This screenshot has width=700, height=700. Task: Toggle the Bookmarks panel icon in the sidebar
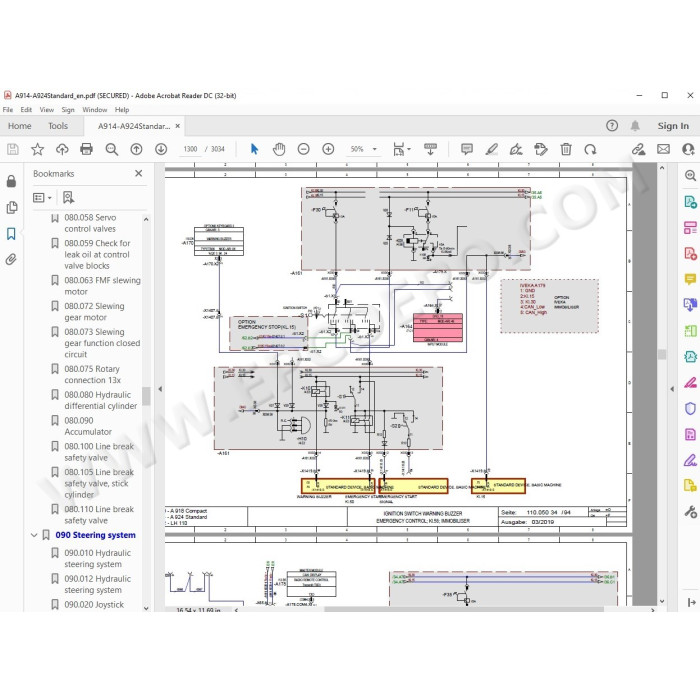pos(11,233)
